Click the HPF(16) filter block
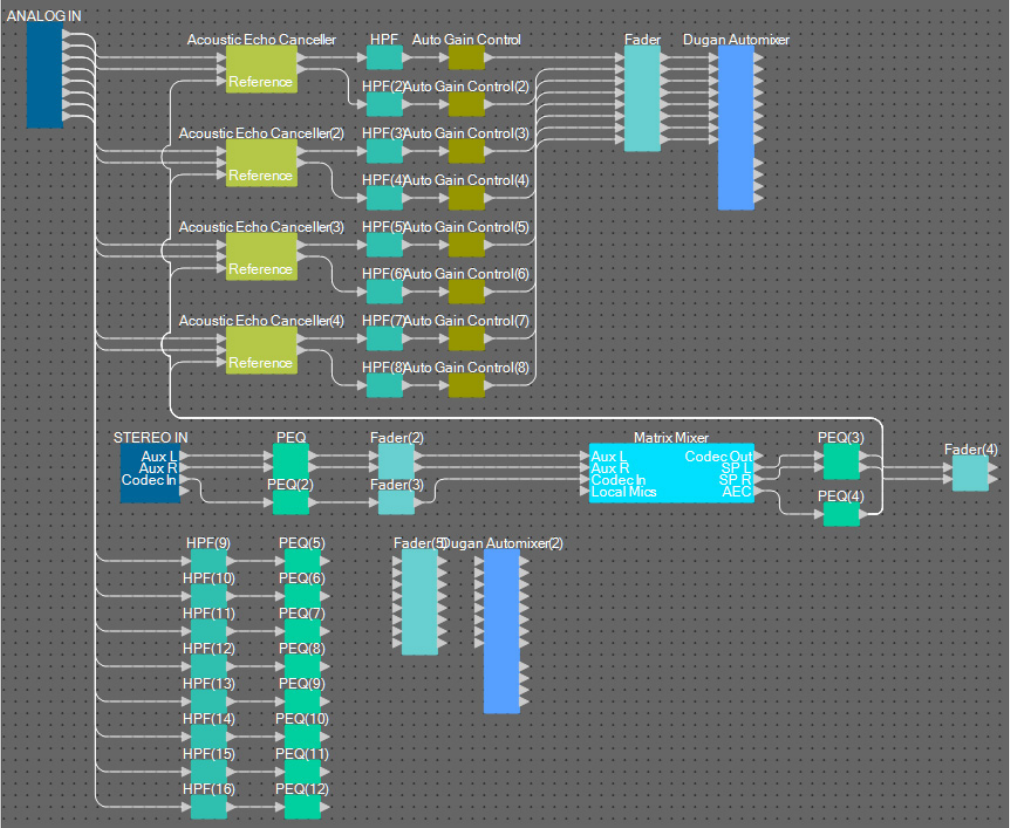 pyautogui.click(x=209, y=807)
